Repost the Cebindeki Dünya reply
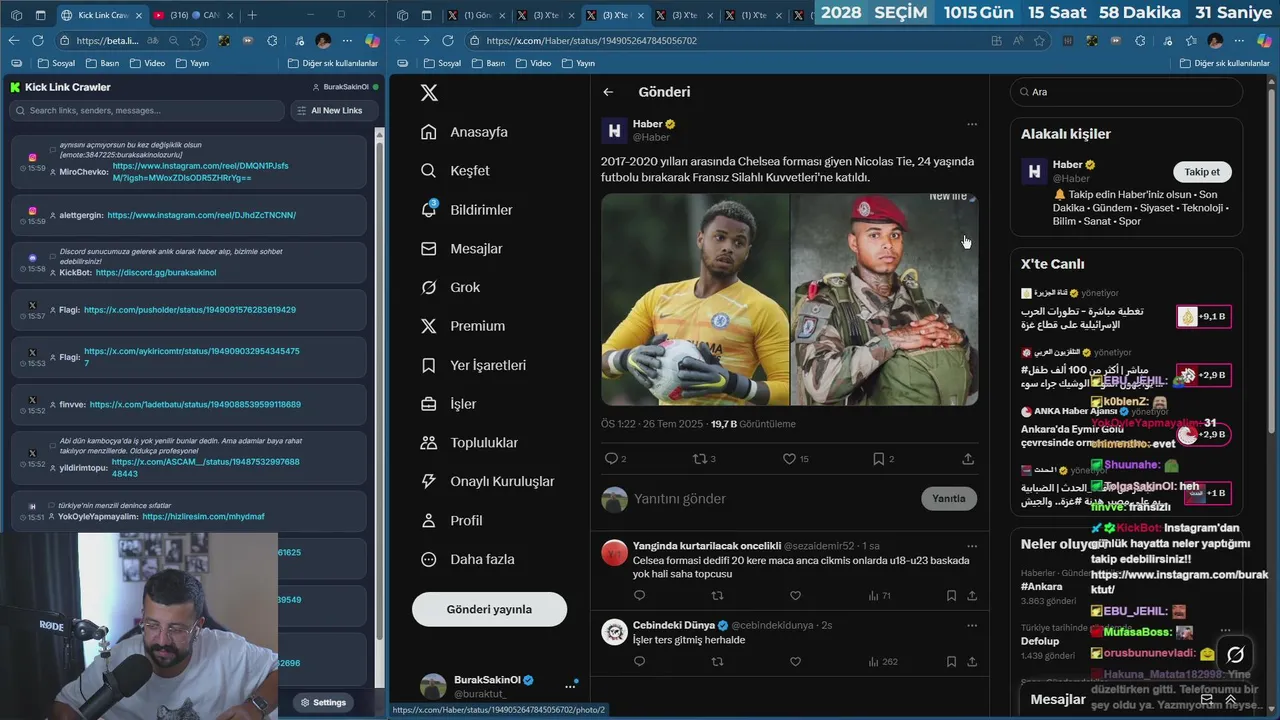 [717, 662]
